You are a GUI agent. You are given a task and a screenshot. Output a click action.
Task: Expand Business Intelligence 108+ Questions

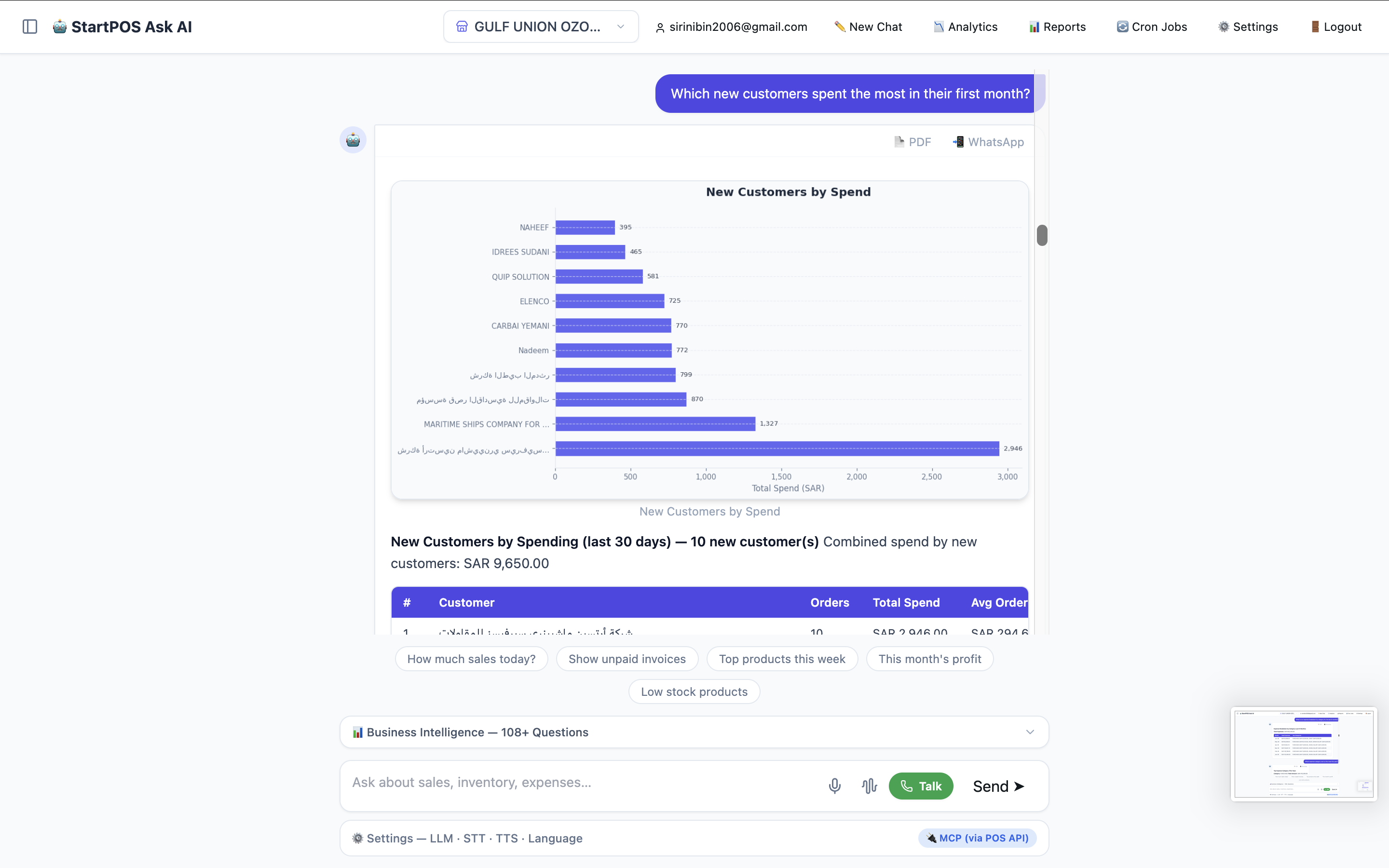pyautogui.click(x=694, y=732)
